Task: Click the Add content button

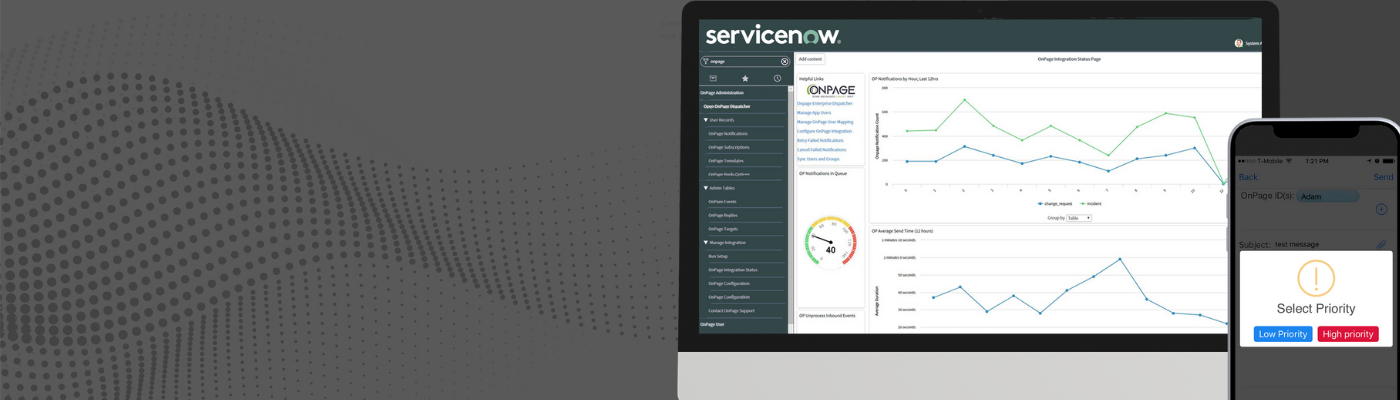Action: 810,59
